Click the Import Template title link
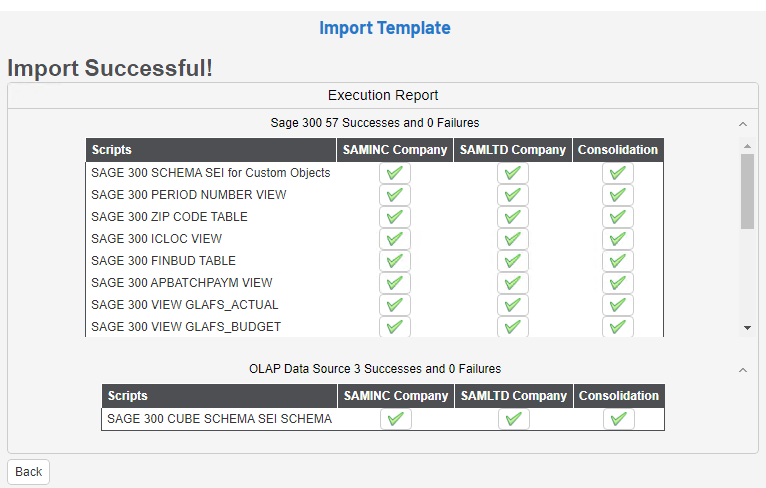This screenshot has width=766, height=488. pyautogui.click(x=384, y=28)
